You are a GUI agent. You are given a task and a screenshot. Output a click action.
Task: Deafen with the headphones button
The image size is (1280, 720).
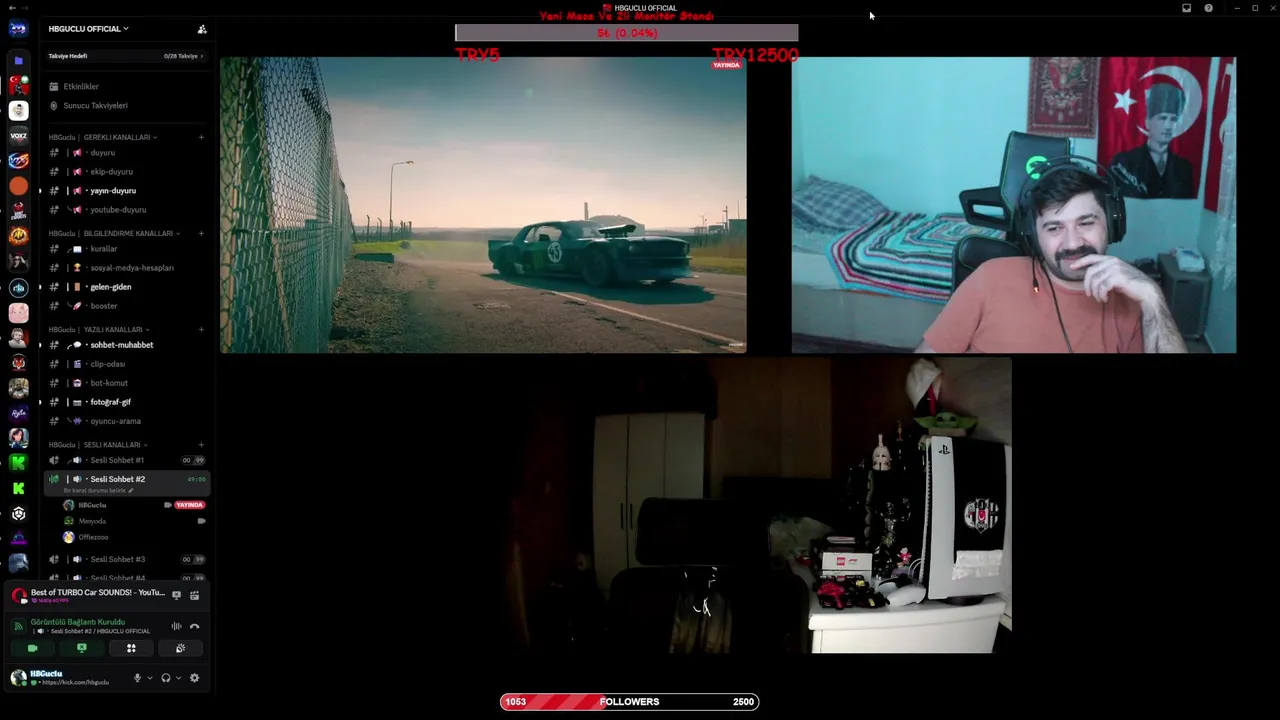[x=165, y=678]
